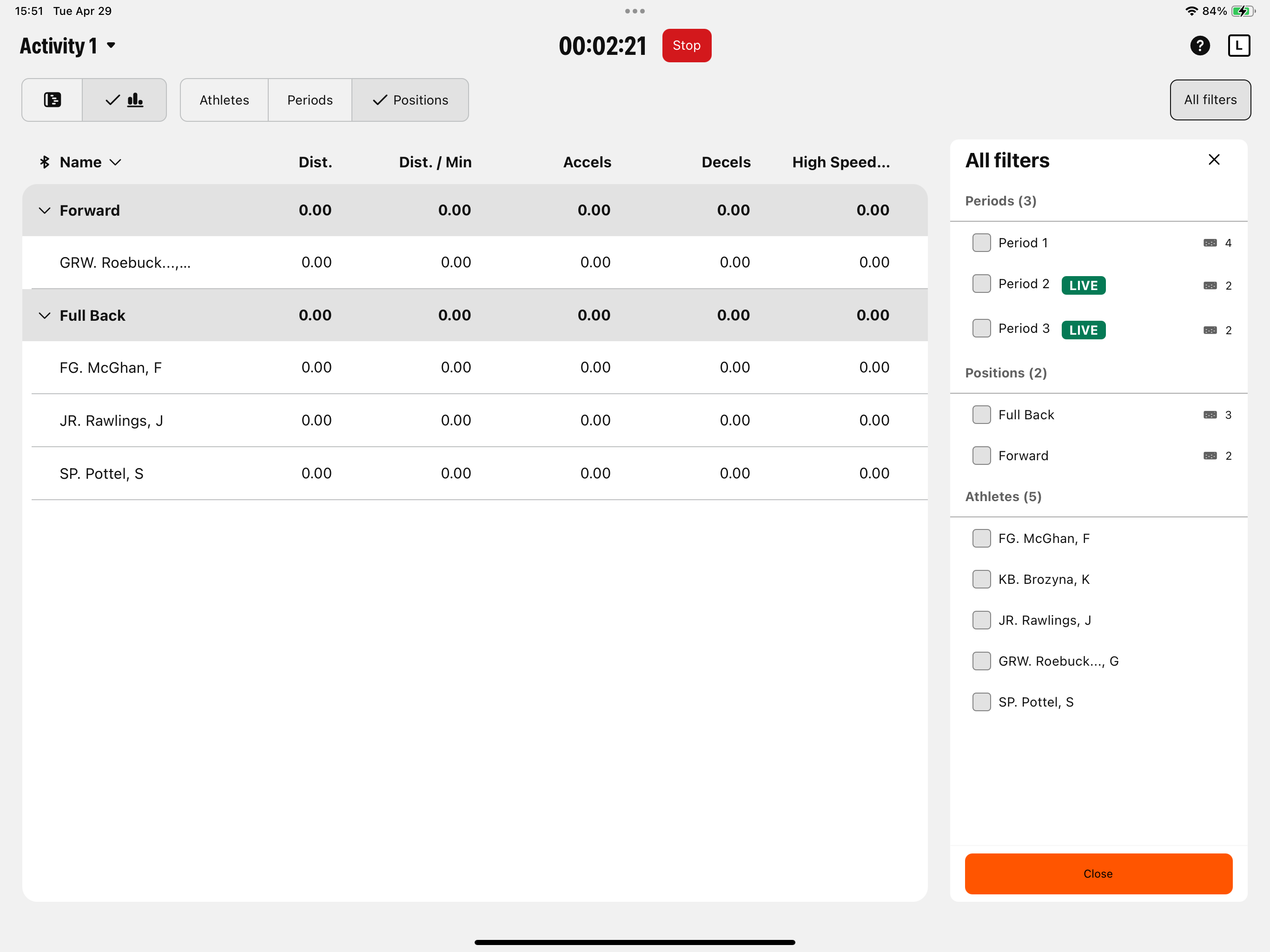Collapse the Forward group row
1270x952 pixels.
point(45,210)
